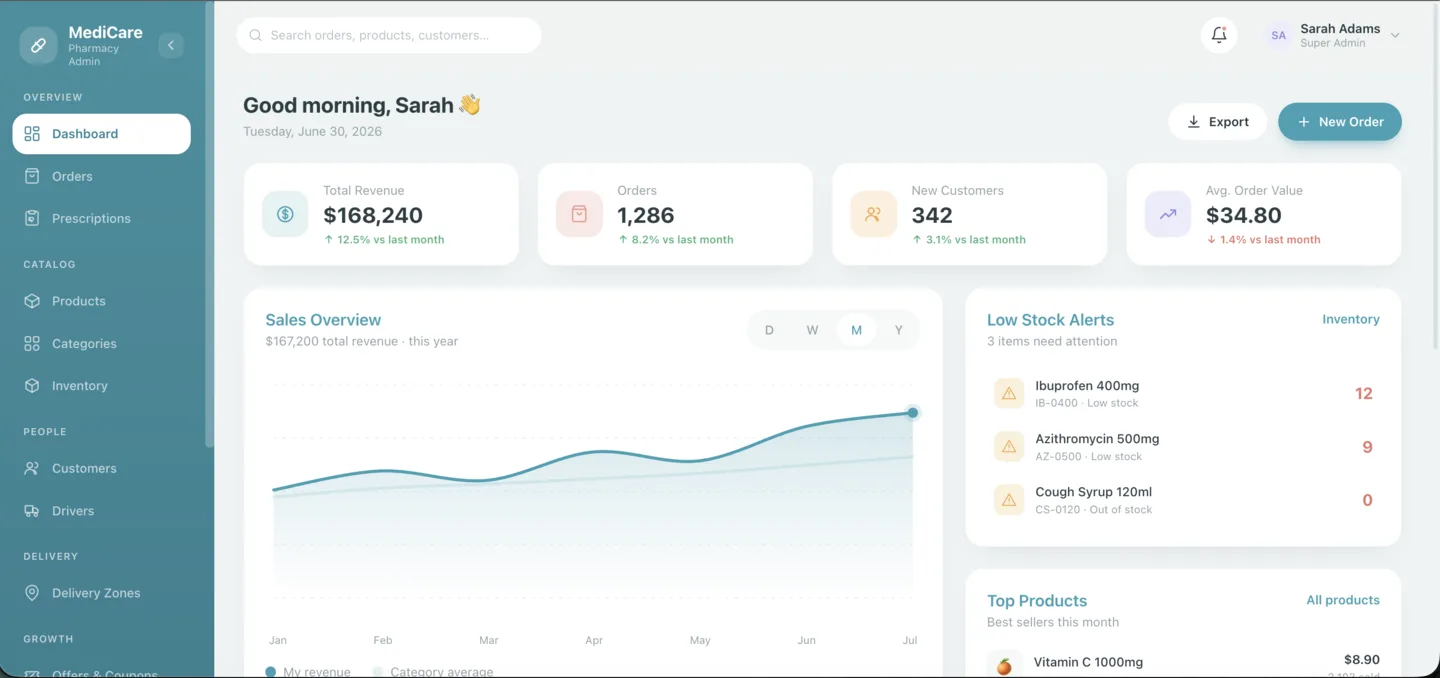Click the Customers people icon in the sidebar
This screenshot has width=1440, height=678.
click(32, 468)
